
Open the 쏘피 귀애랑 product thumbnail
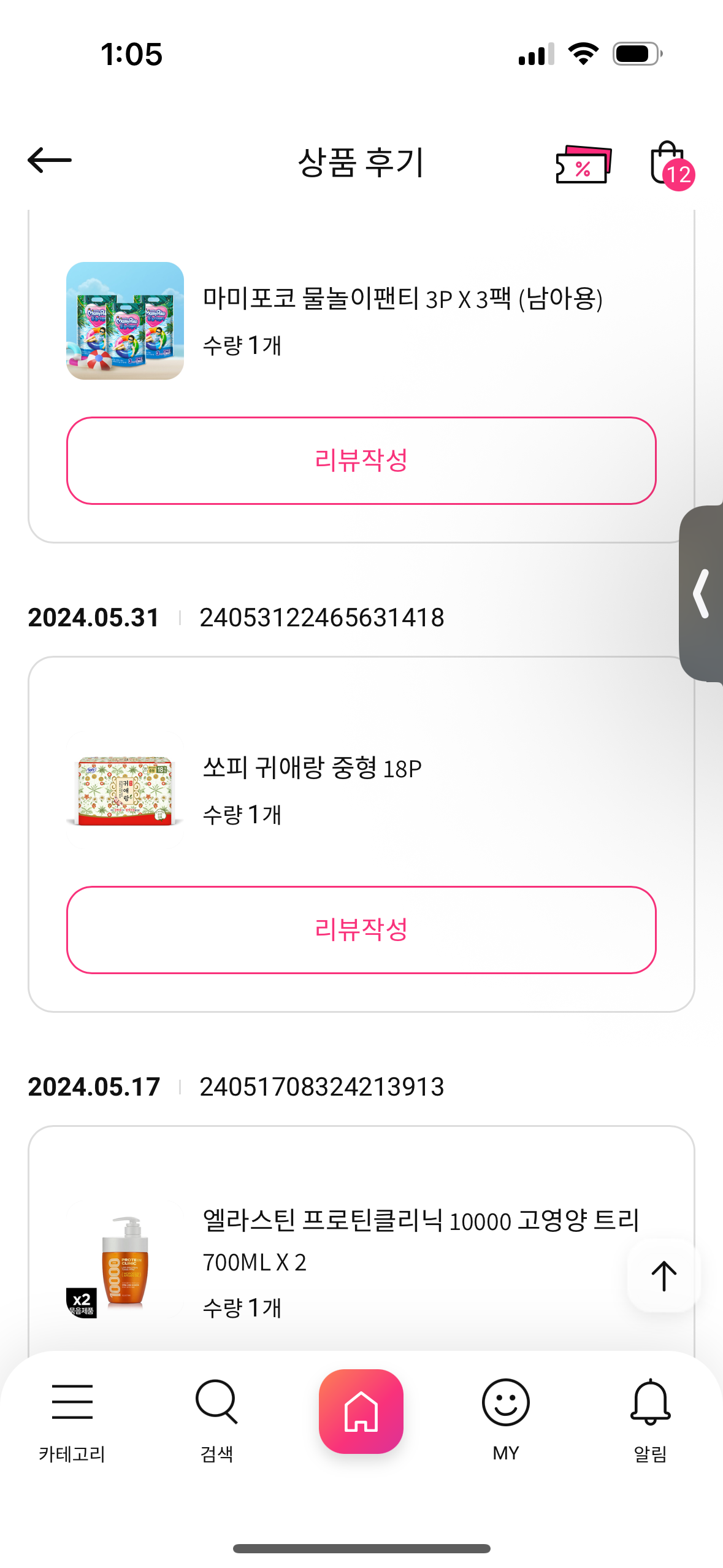pos(125,790)
